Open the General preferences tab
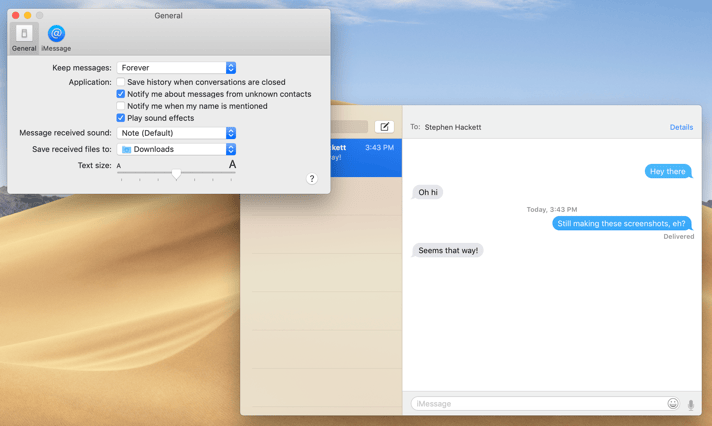Screen dimensions: 712x426 tap(24, 39)
